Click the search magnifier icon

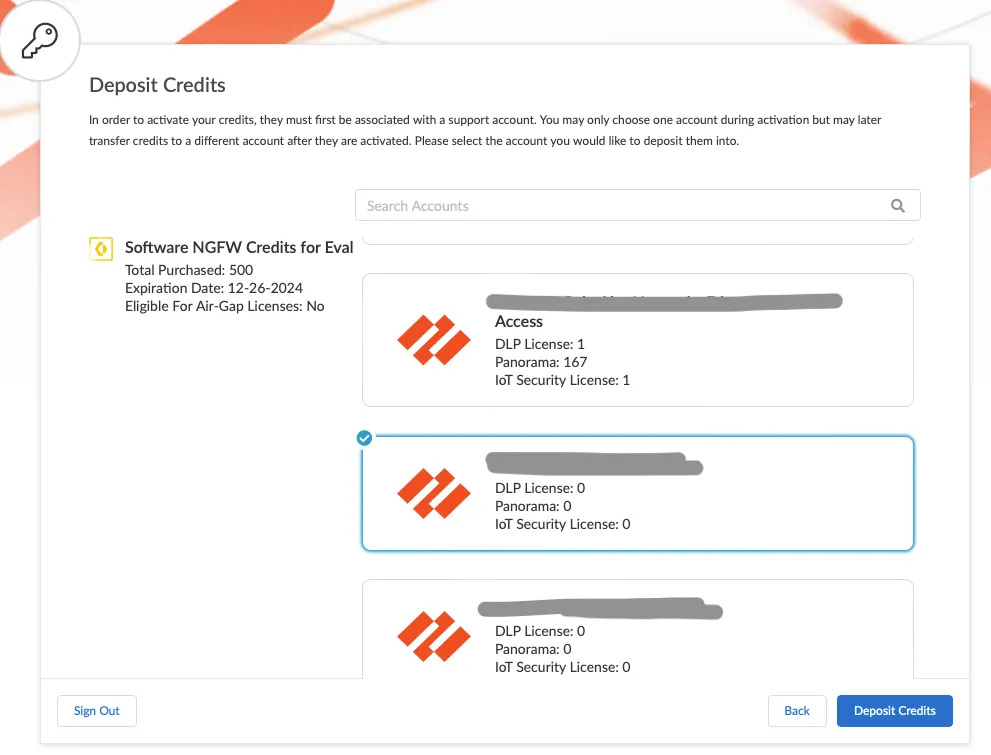897,206
